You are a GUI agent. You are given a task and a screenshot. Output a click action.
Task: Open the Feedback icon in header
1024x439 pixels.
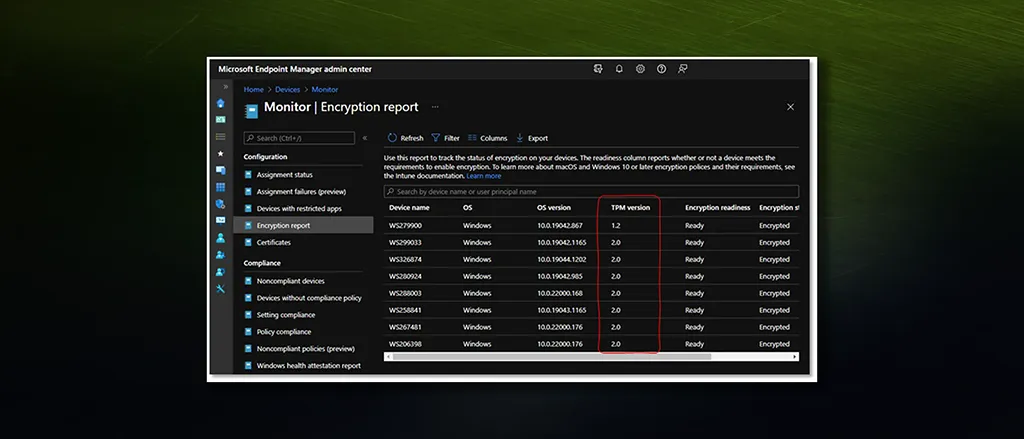tap(682, 69)
